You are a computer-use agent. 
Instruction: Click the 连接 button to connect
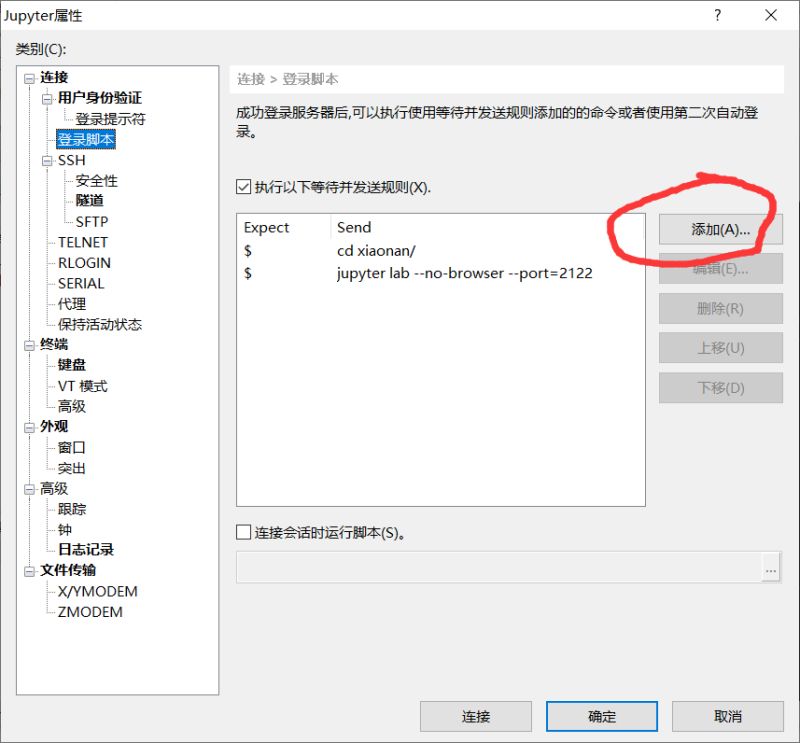[476, 716]
